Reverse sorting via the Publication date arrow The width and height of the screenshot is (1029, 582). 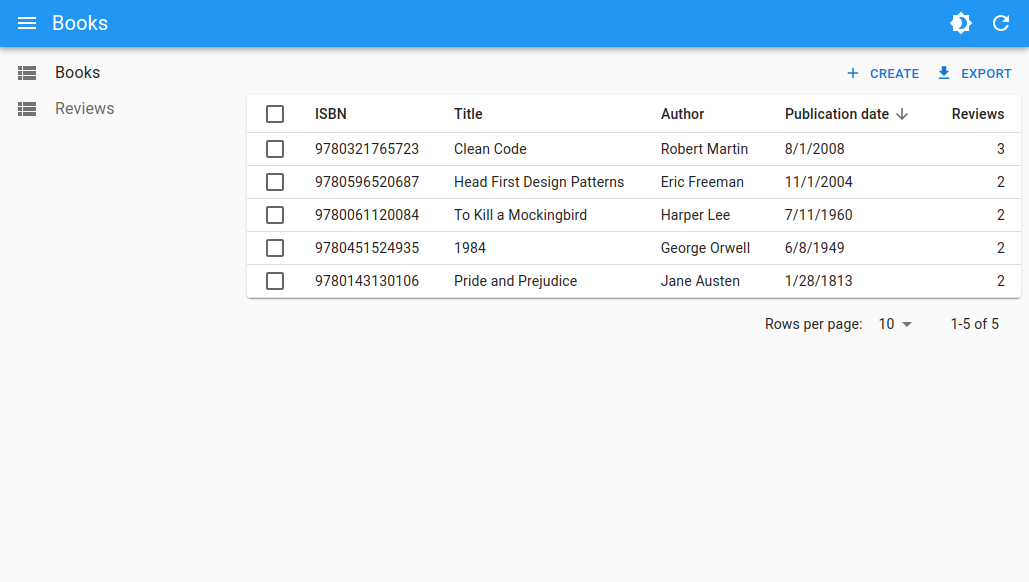click(901, 114)
